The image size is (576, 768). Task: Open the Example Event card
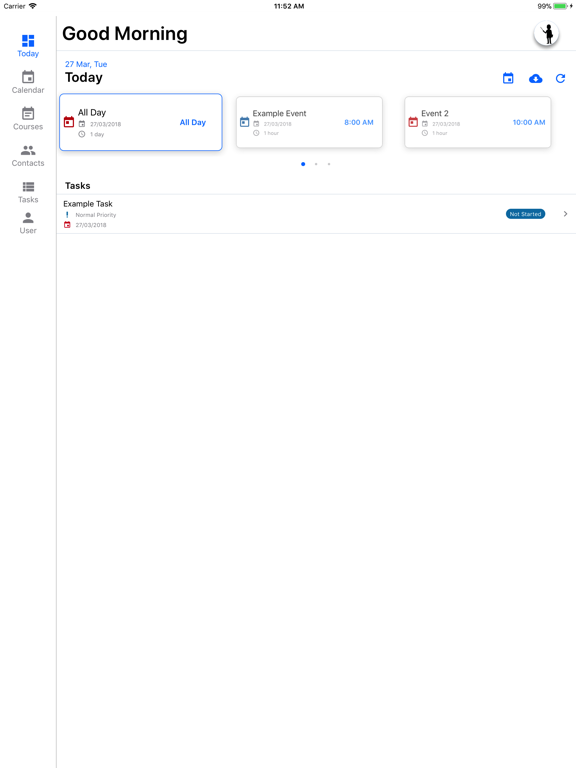click(x=309, y=122)
